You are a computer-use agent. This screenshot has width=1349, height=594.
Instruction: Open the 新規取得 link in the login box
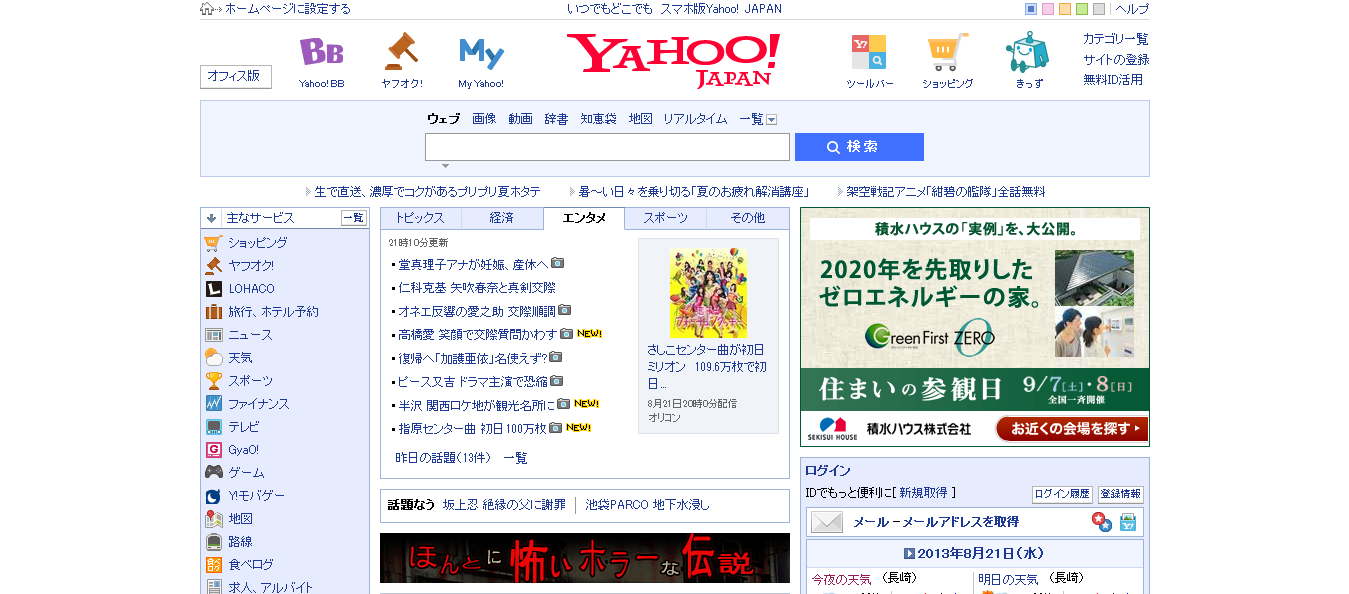(x=923, y=493)
